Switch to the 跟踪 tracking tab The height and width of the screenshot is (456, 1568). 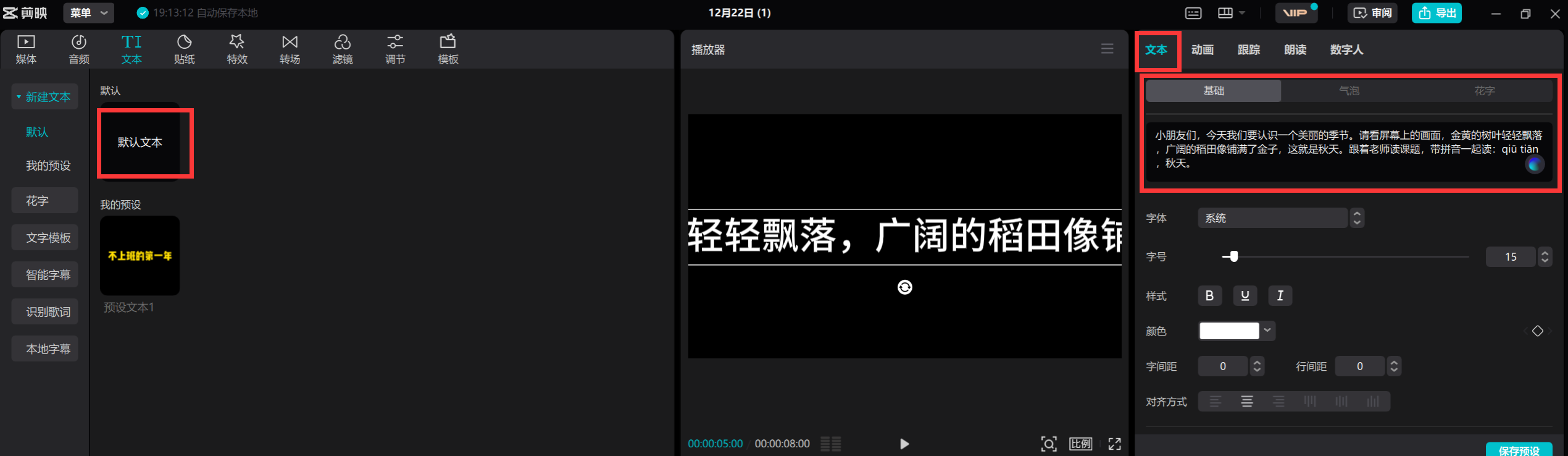coord(1249,49)
